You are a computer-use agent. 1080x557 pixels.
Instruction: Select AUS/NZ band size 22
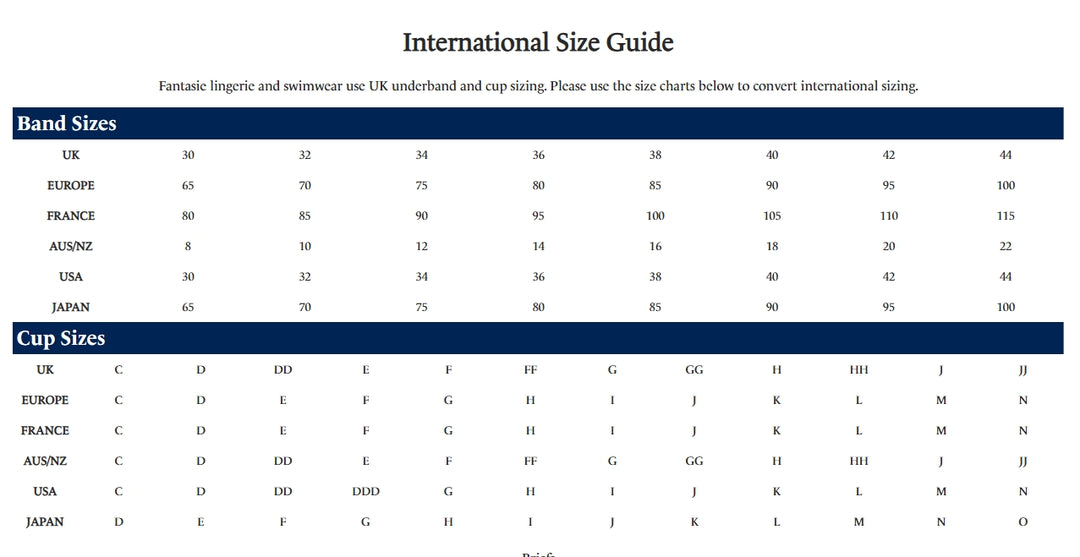pyautogui.click(x=1006, y=246)
